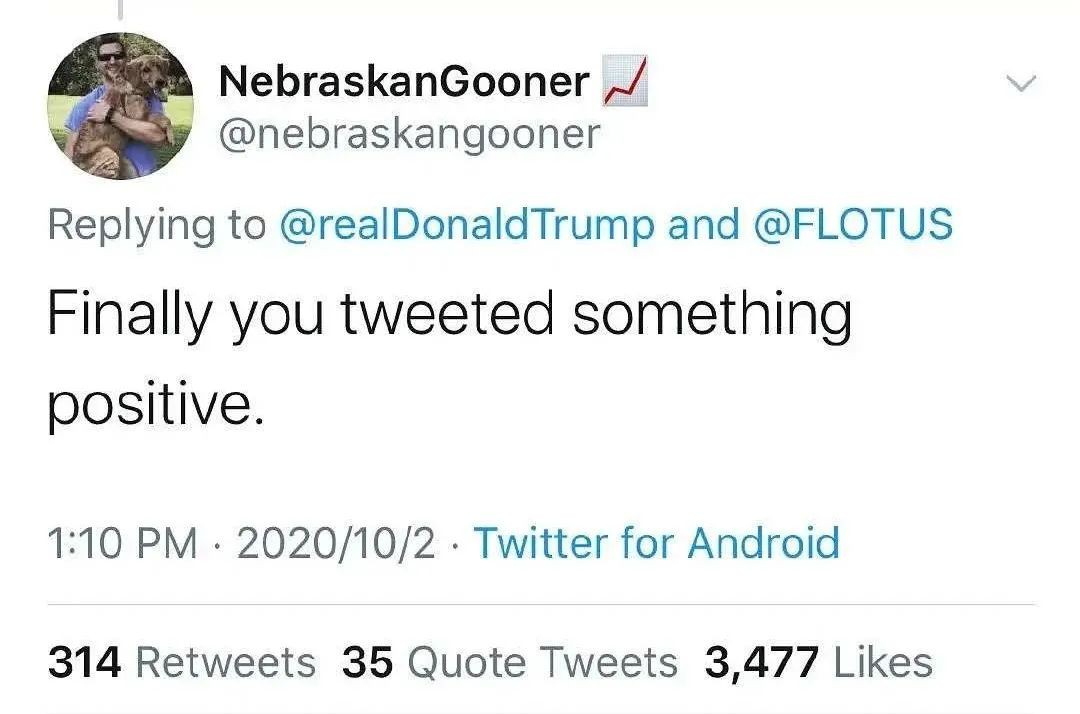Screen dimensions: 1080x714
Task: Open the @realDonaldTrump mention
Action: click(x=468, y=224)
